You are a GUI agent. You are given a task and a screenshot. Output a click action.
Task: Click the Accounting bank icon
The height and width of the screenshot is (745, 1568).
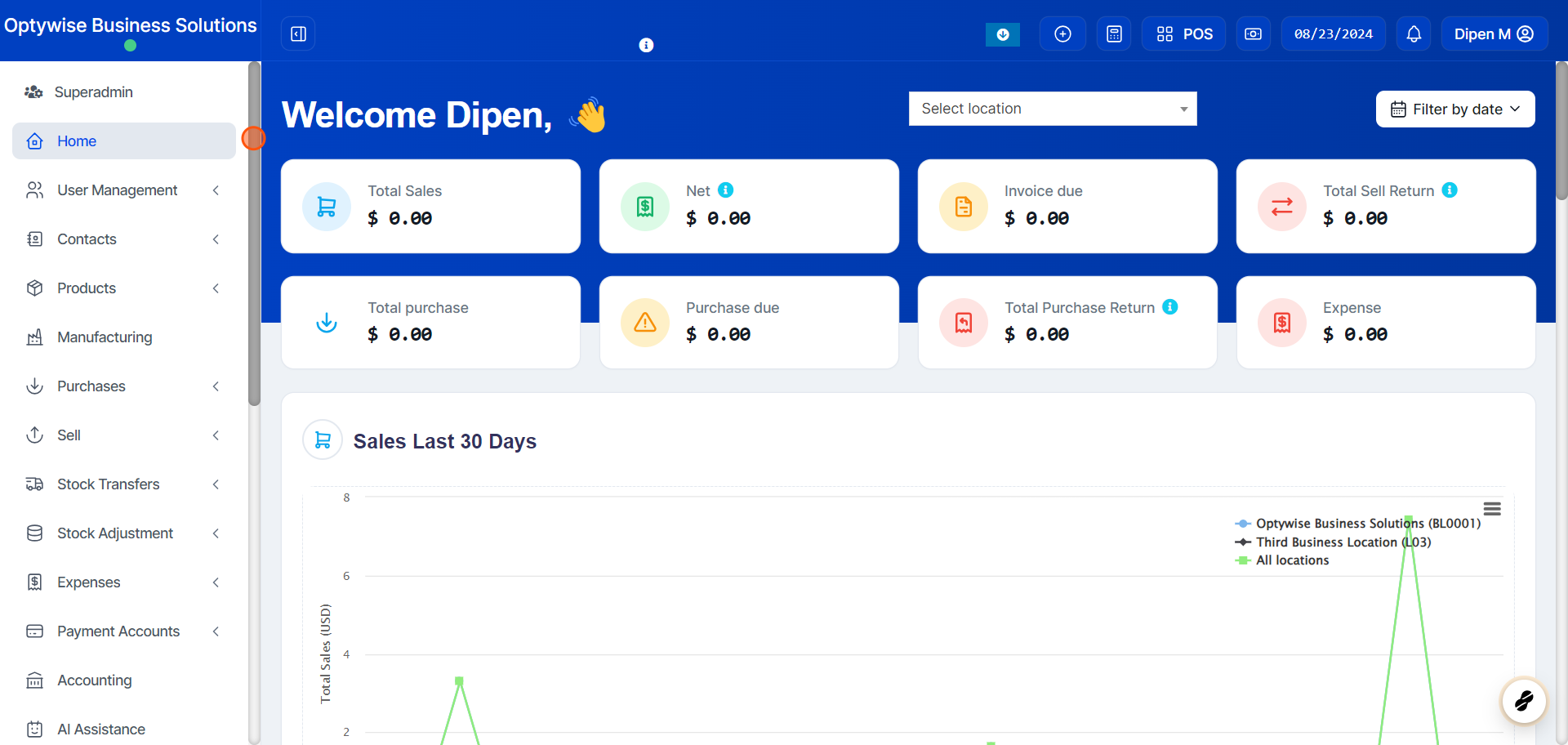34,680
